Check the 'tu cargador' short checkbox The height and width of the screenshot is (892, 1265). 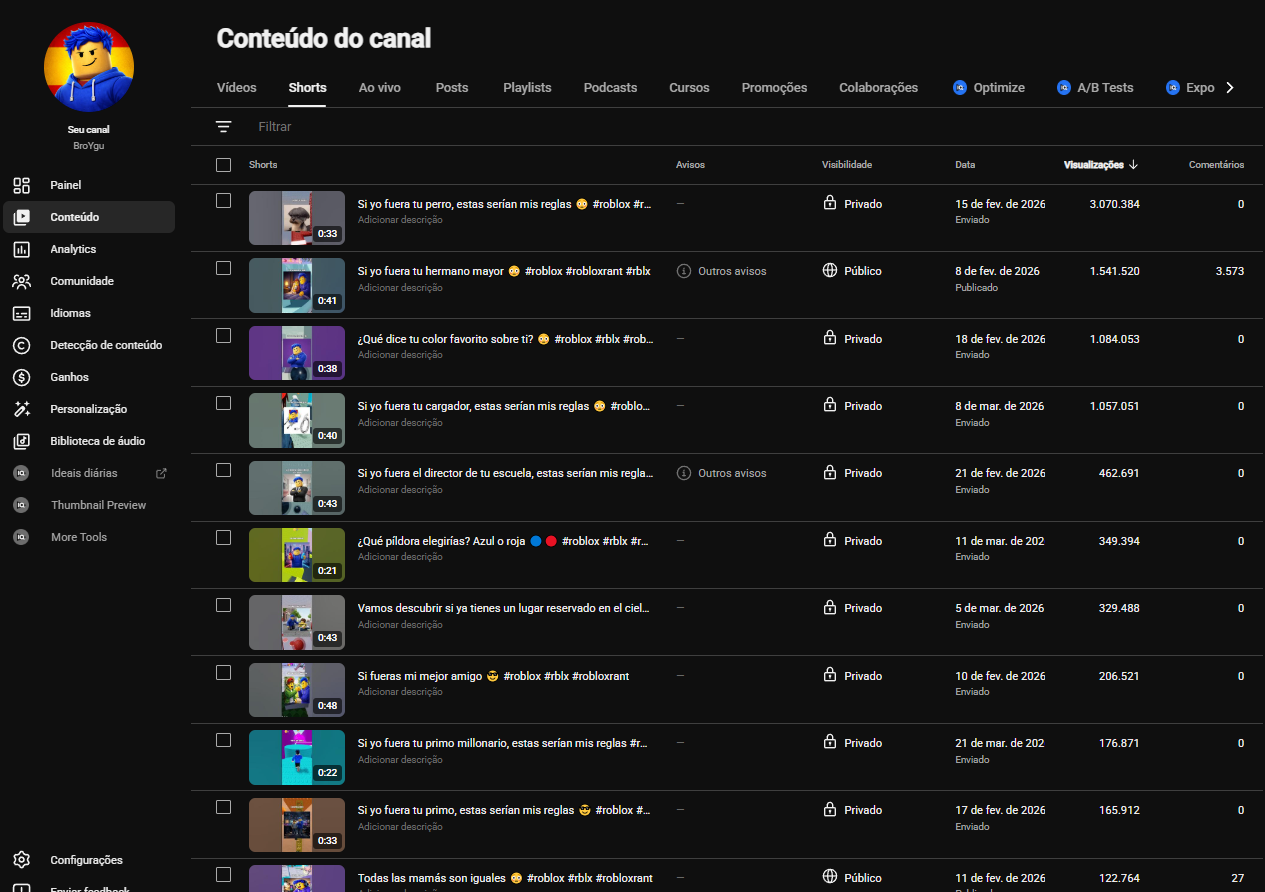[x=223, y=403]
